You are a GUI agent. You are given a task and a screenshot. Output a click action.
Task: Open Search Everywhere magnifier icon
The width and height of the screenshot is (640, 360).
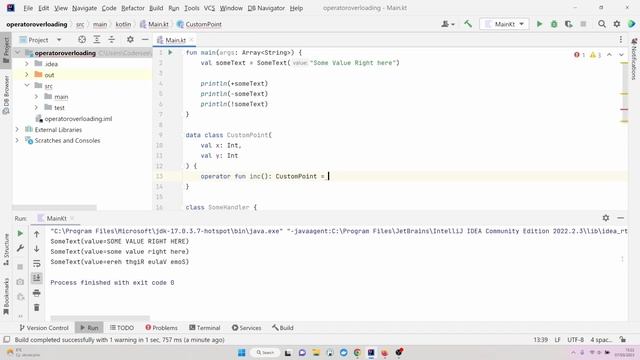point(602,24)
